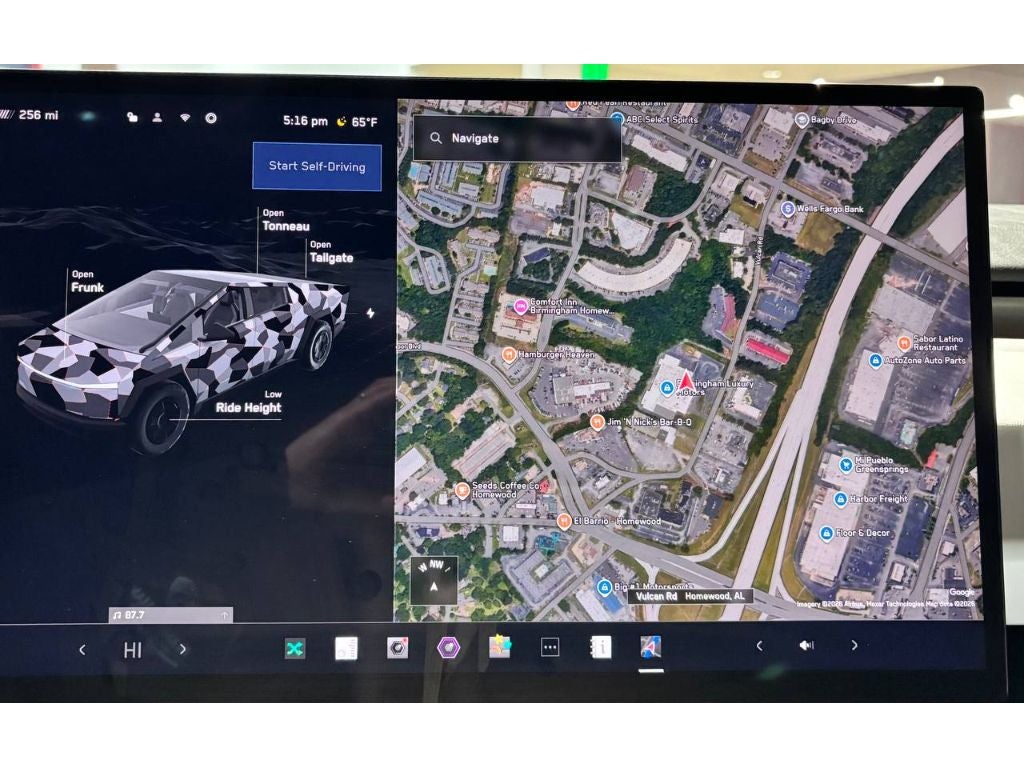Open the dashcam camera app
The image size is (1024, 768).
point(397,647)
